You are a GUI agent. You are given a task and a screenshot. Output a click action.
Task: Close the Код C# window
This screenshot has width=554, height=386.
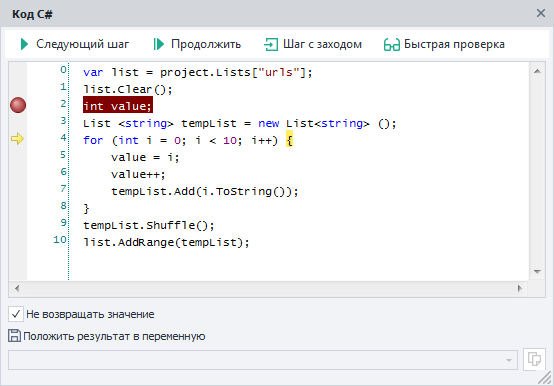541,13
